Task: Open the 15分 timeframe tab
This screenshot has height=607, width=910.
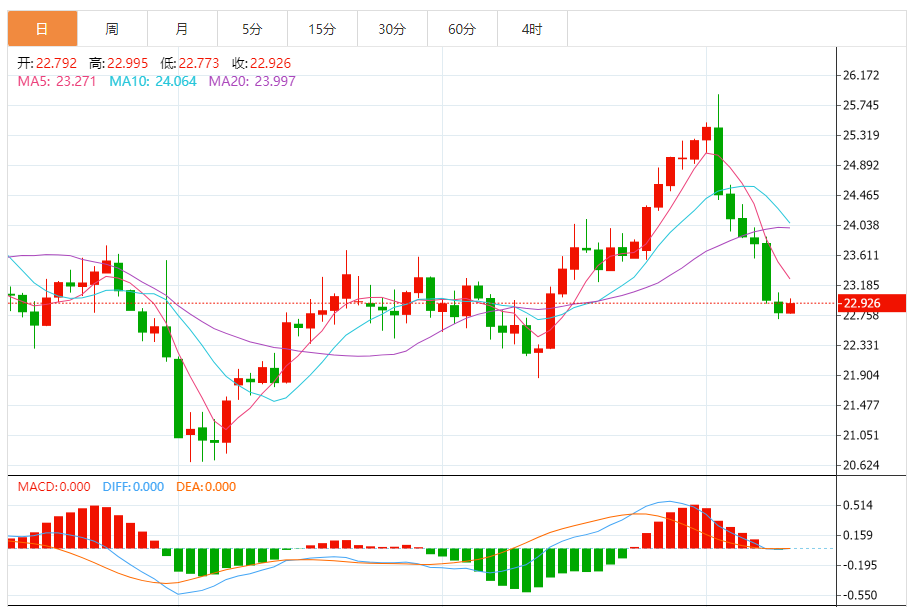Action: click(x=323, y=29)
